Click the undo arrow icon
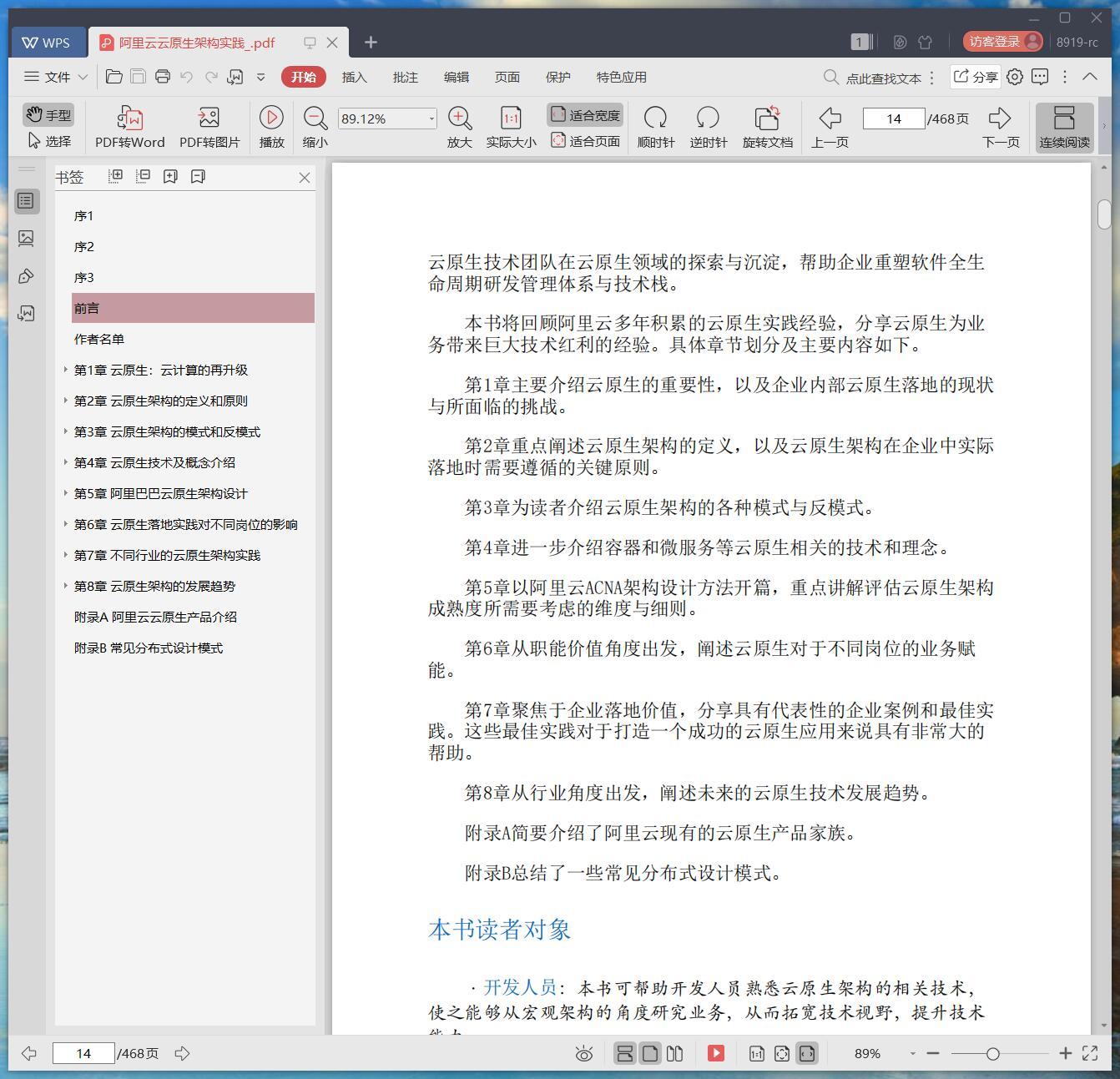 click(187, 77)
